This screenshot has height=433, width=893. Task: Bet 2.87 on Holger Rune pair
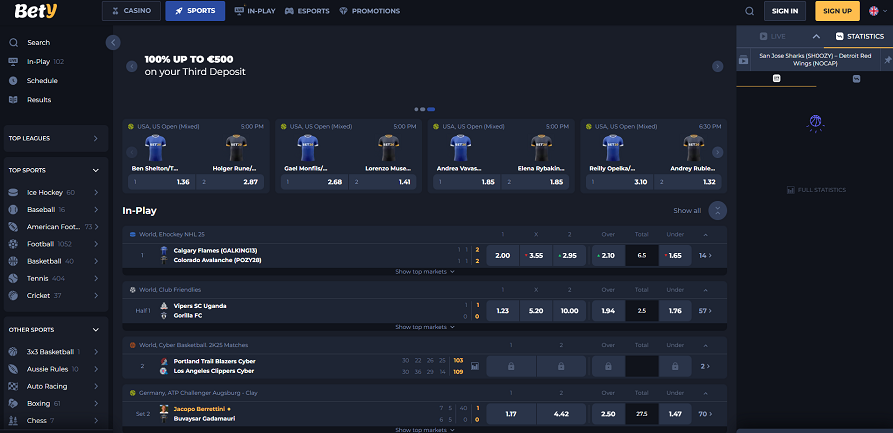(230, 182)
